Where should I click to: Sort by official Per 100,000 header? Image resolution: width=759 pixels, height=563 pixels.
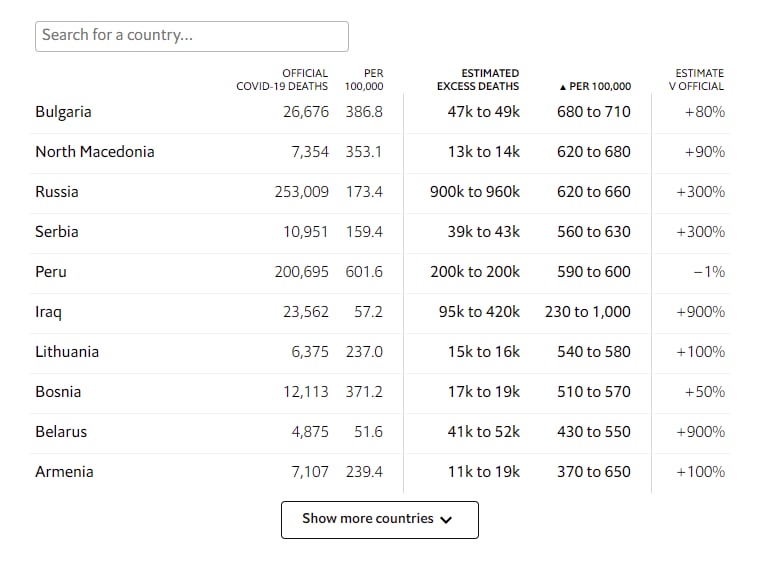coord(364,80)
